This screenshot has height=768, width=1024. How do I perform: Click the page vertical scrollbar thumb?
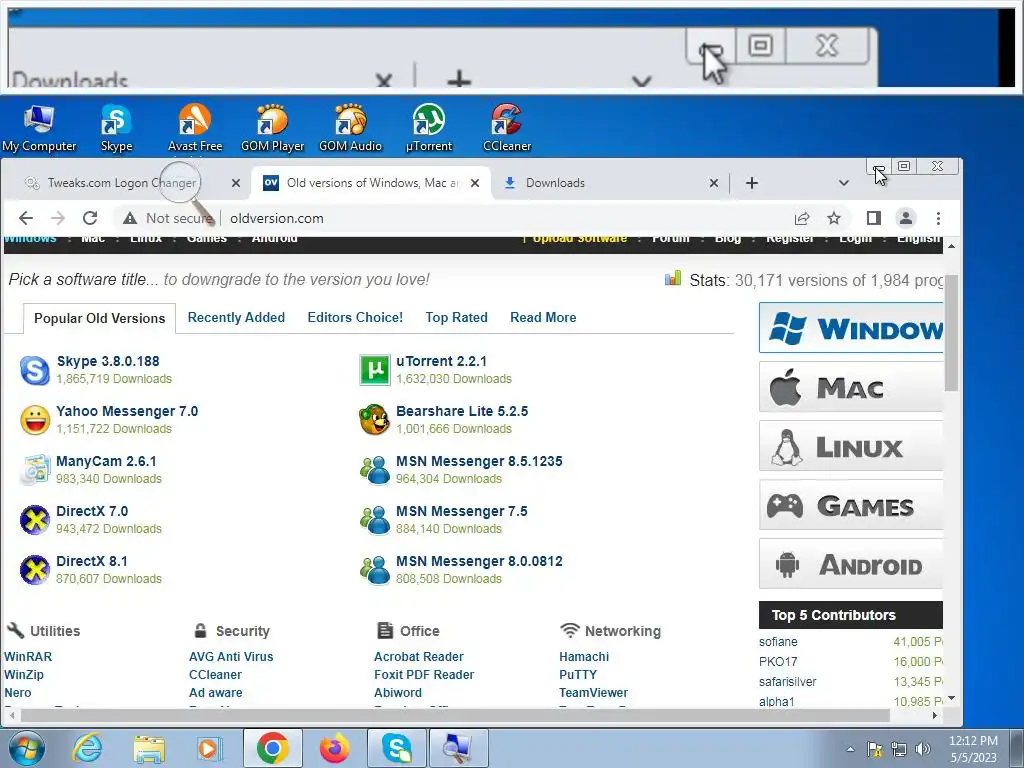coord(952,333)
